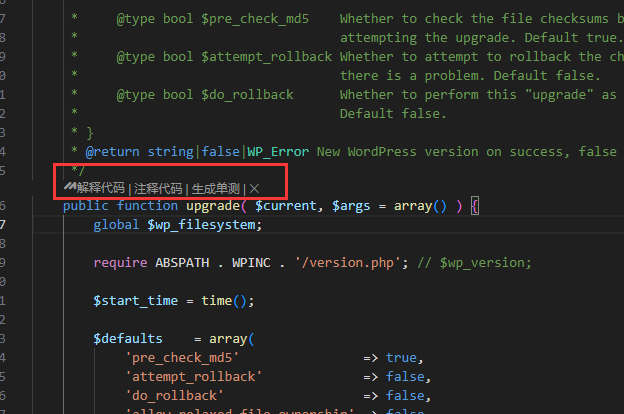The width and height of the screenshot is (624, 414).
Task: Click the 生成单测 code lens link
Action: (215, 188)
